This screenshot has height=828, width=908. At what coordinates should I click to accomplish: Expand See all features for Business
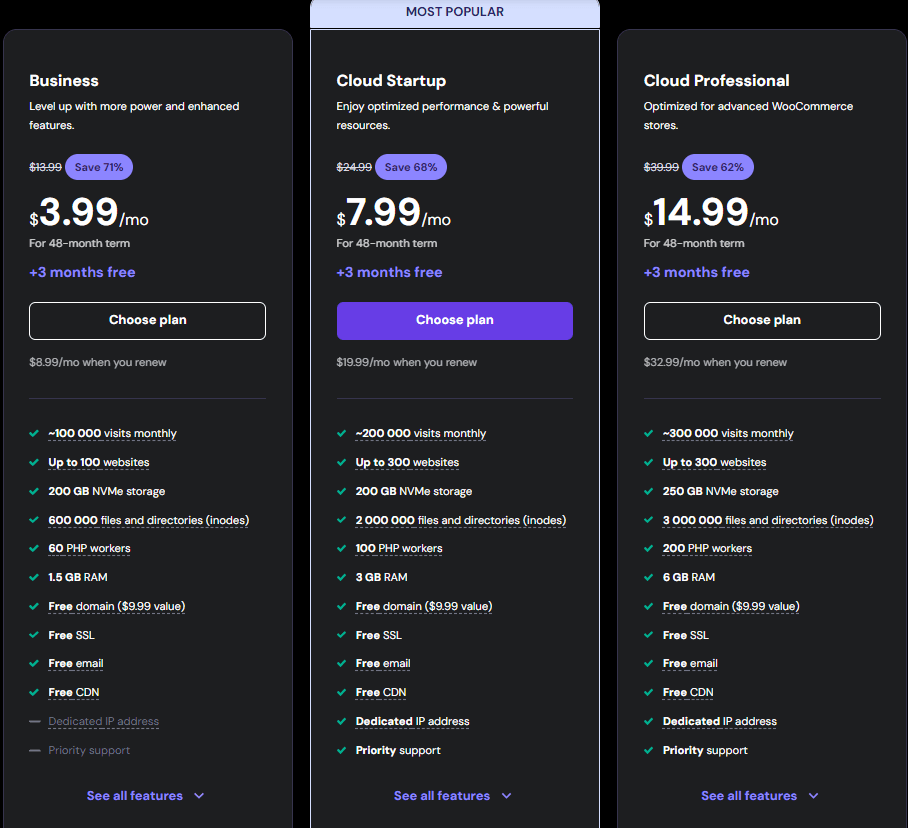click(x=145, y=796)
